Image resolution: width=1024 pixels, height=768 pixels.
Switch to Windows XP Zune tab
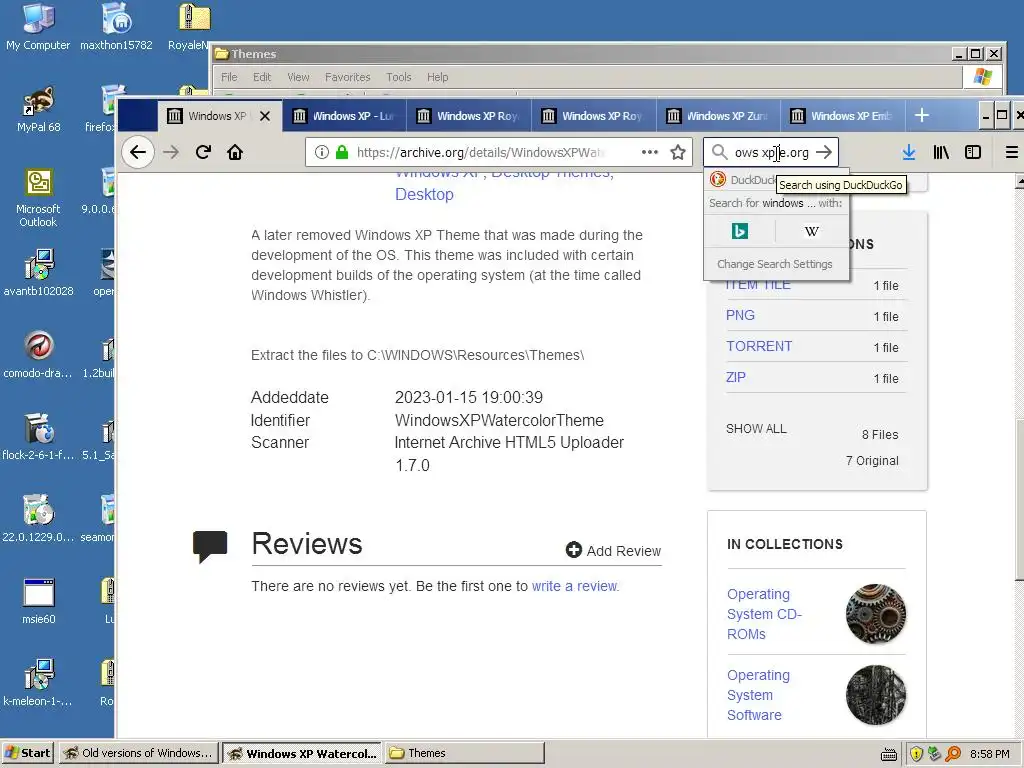[x=718, y=116]
